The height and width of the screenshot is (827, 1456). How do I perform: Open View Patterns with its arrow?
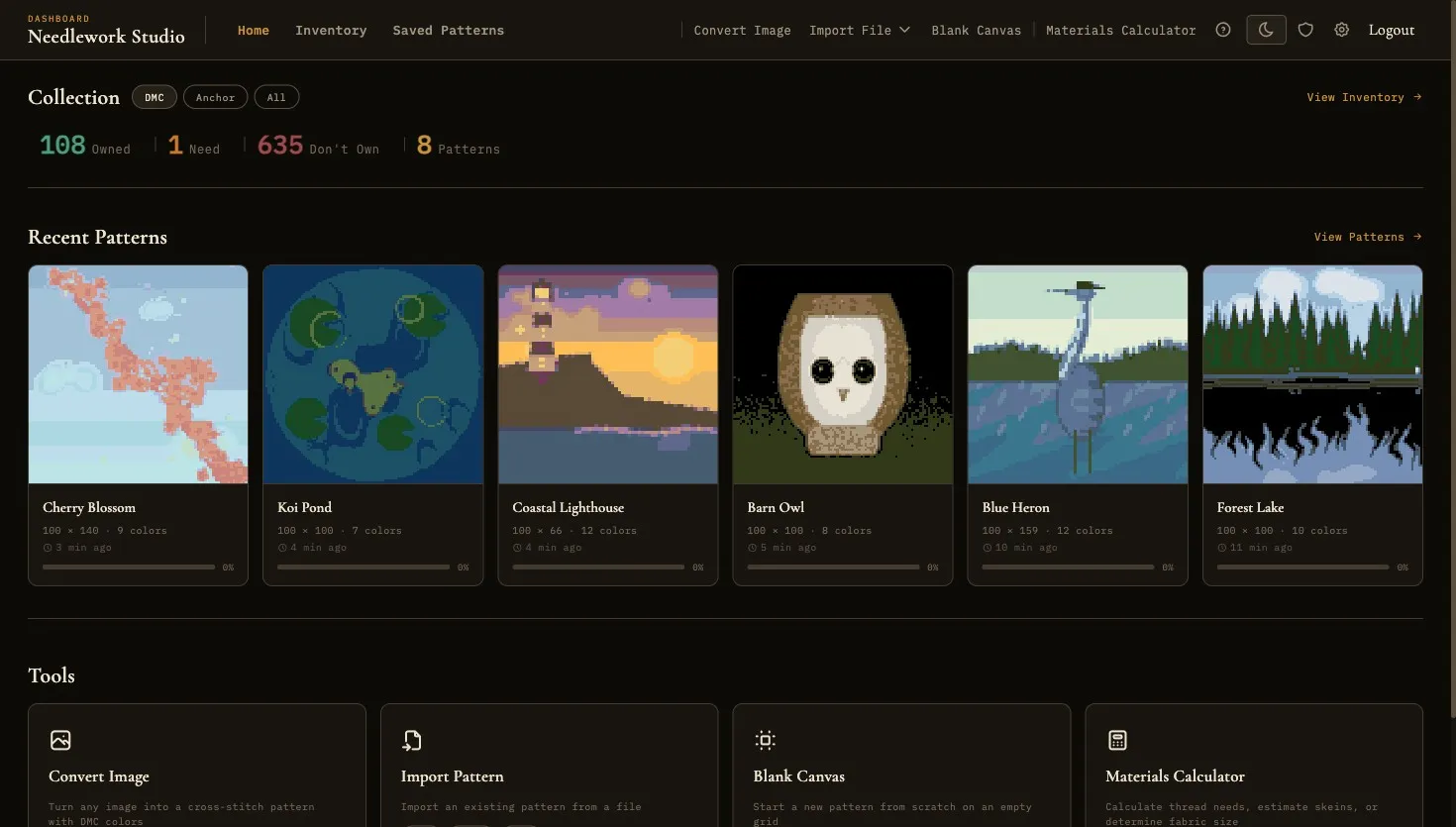tap(1368, 237)
